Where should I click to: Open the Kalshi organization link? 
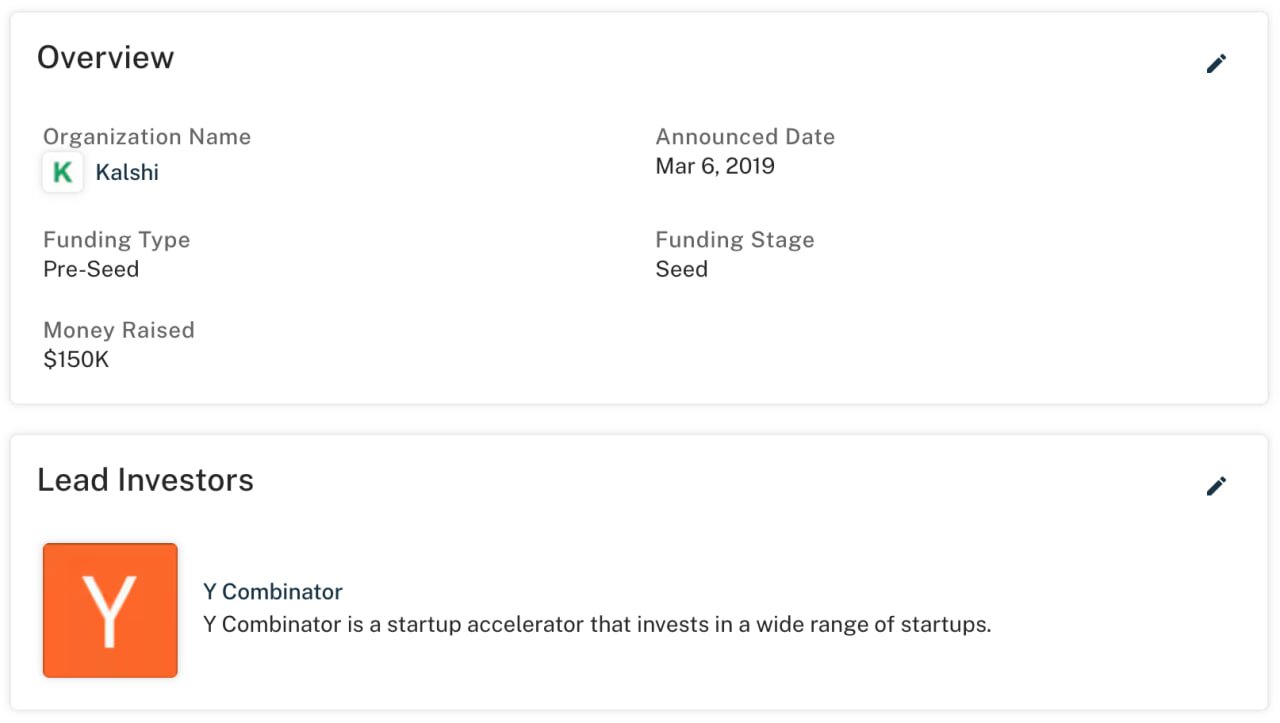click(x=127, y=172)
